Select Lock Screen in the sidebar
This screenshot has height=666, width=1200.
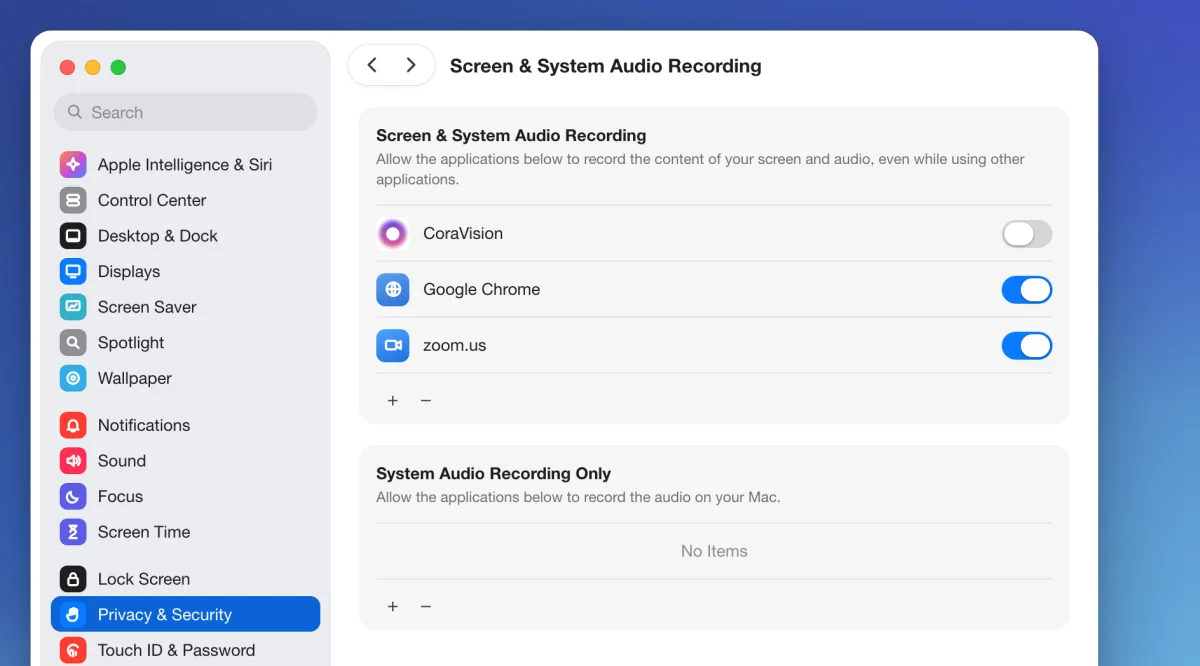click(x=185, y=579)
